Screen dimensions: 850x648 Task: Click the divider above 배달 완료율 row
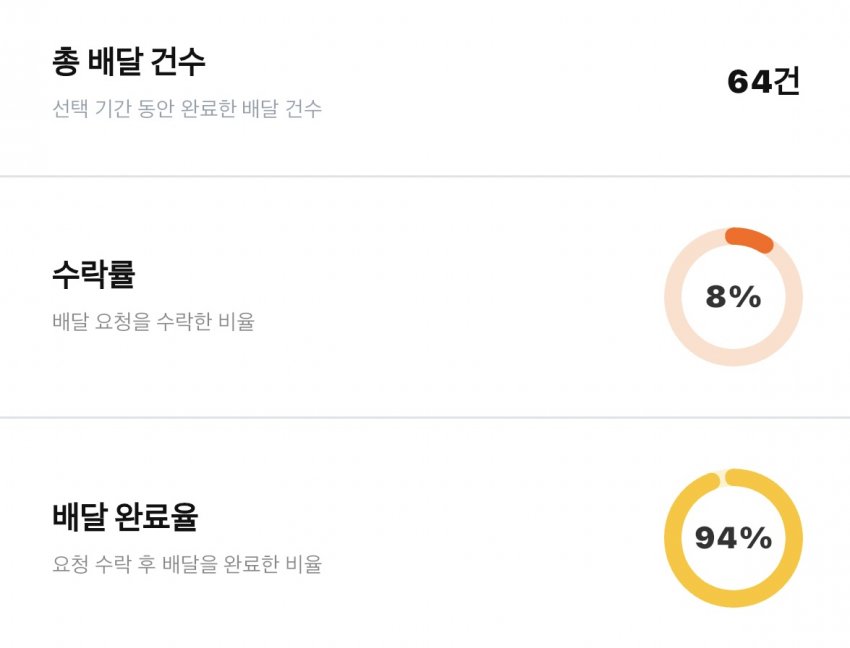tap(425, 418)
